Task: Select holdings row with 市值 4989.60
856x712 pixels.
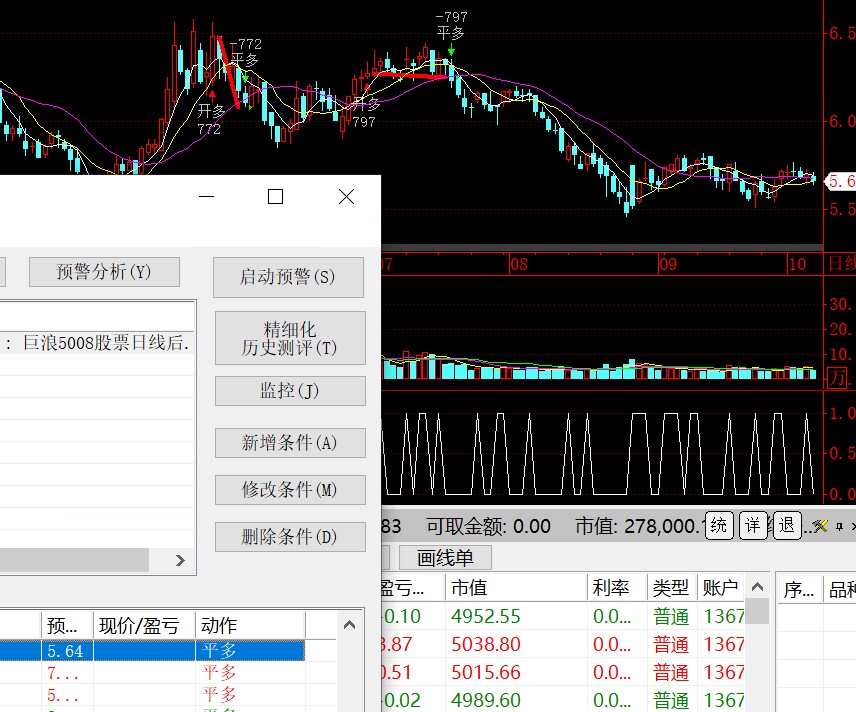Action: tap(563, 700)
